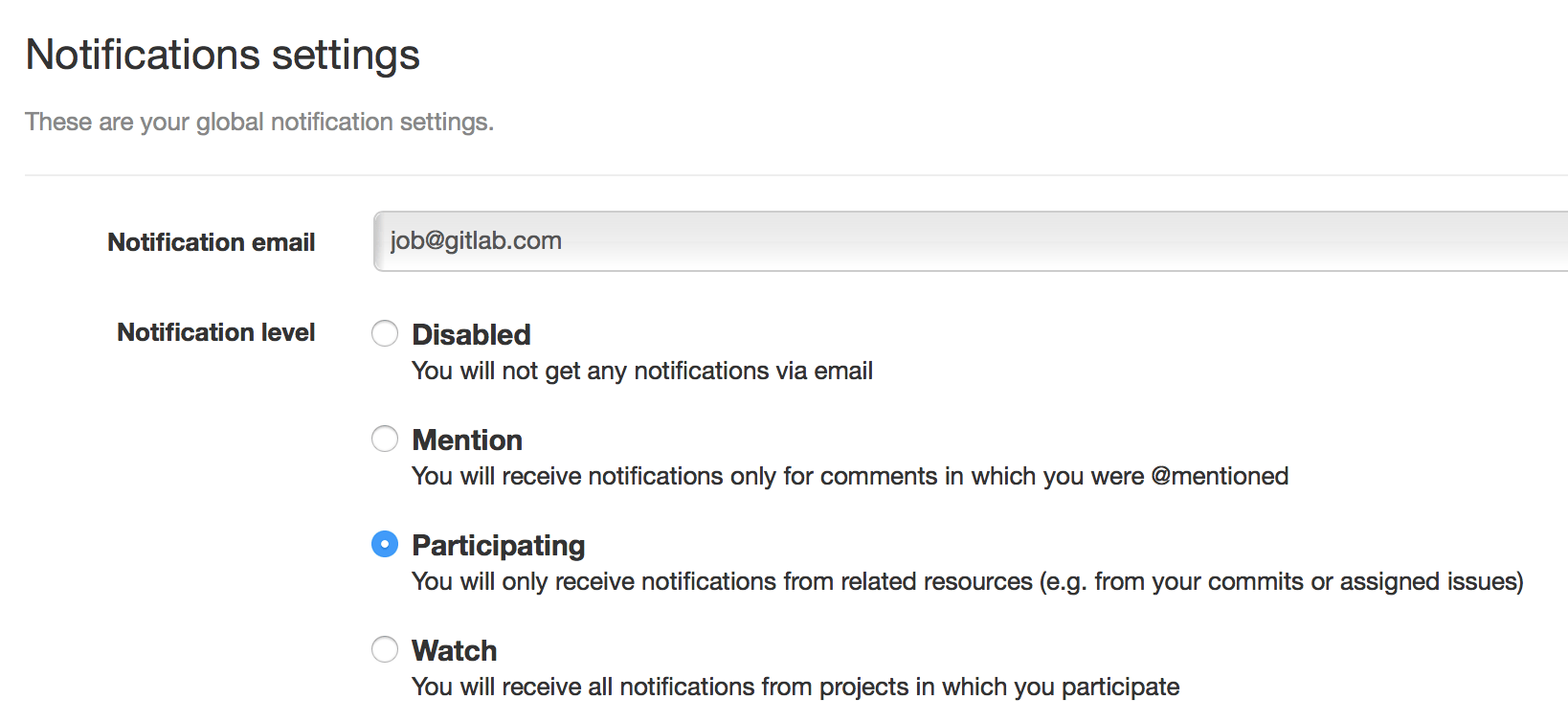Click the "Notifications settings" page heading
This screenshot has width=1568, height=722.
point(222,55)
